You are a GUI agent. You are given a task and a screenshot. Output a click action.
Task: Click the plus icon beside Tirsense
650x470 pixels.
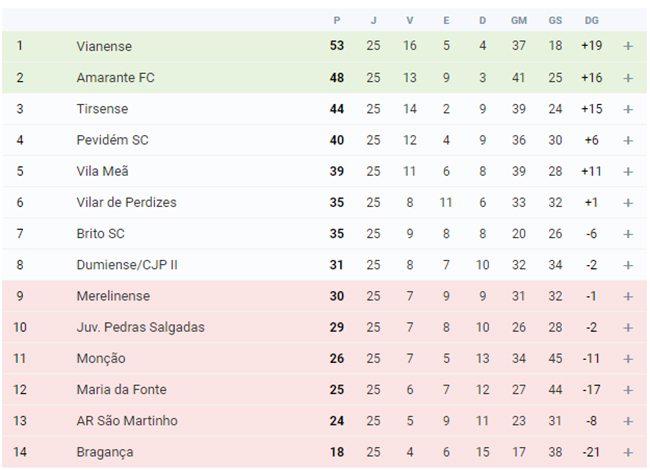pyautogui.click(x=628, y=109)
